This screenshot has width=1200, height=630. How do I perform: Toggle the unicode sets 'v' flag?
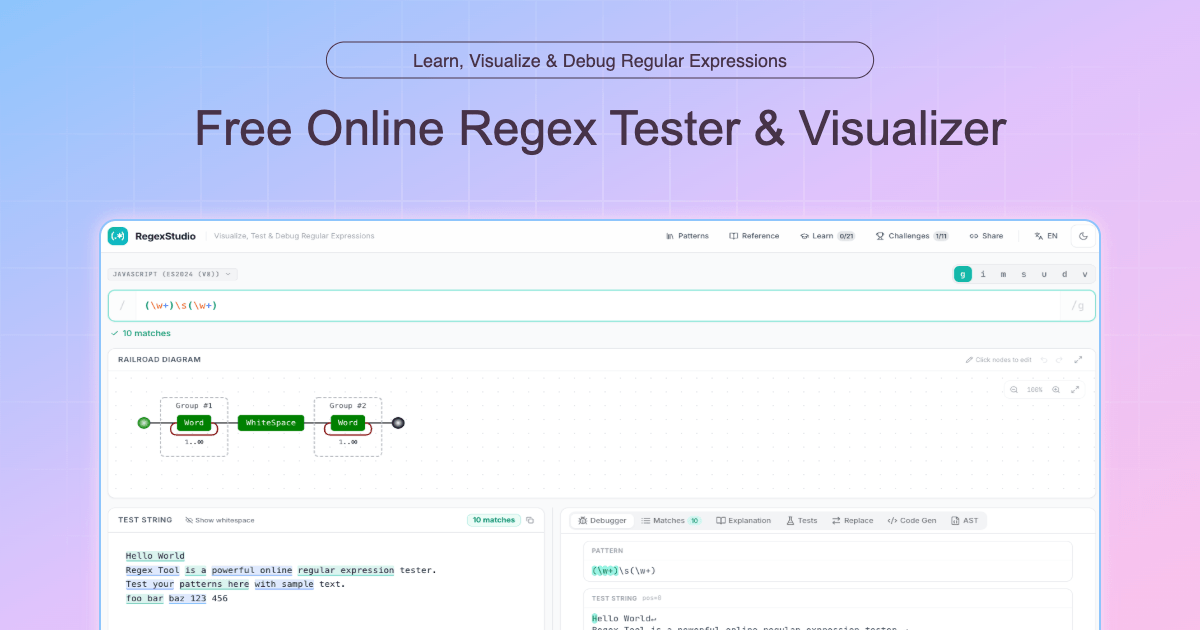tap(1084, 274)
